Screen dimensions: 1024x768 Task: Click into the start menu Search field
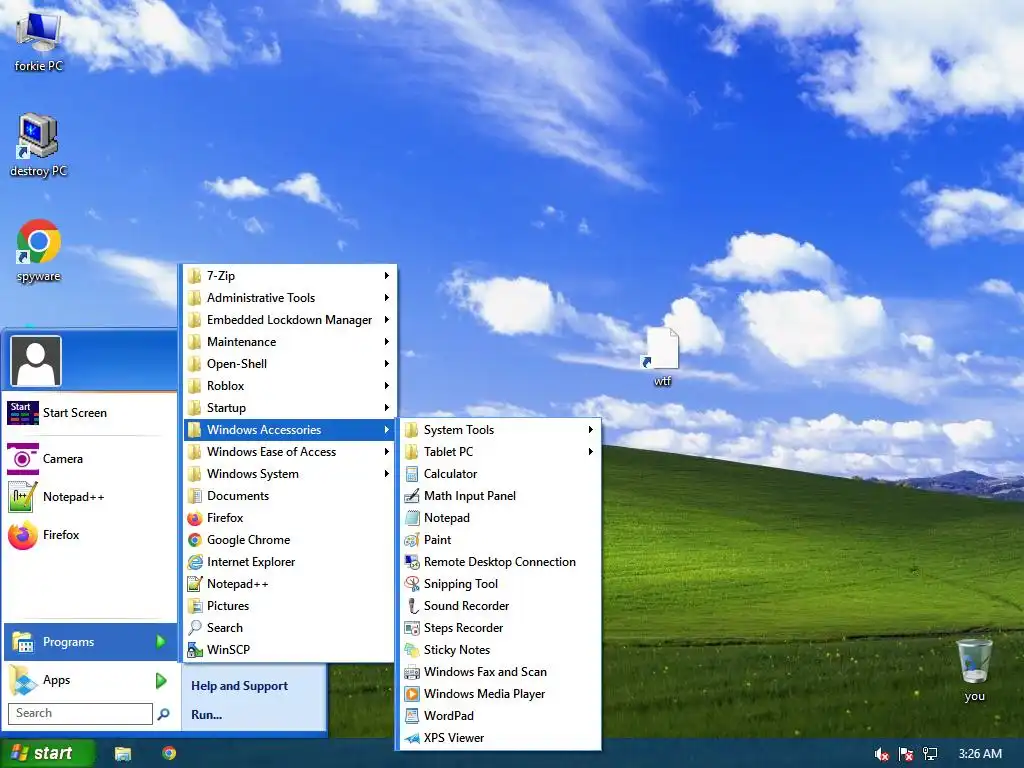(x=80, y=713)
